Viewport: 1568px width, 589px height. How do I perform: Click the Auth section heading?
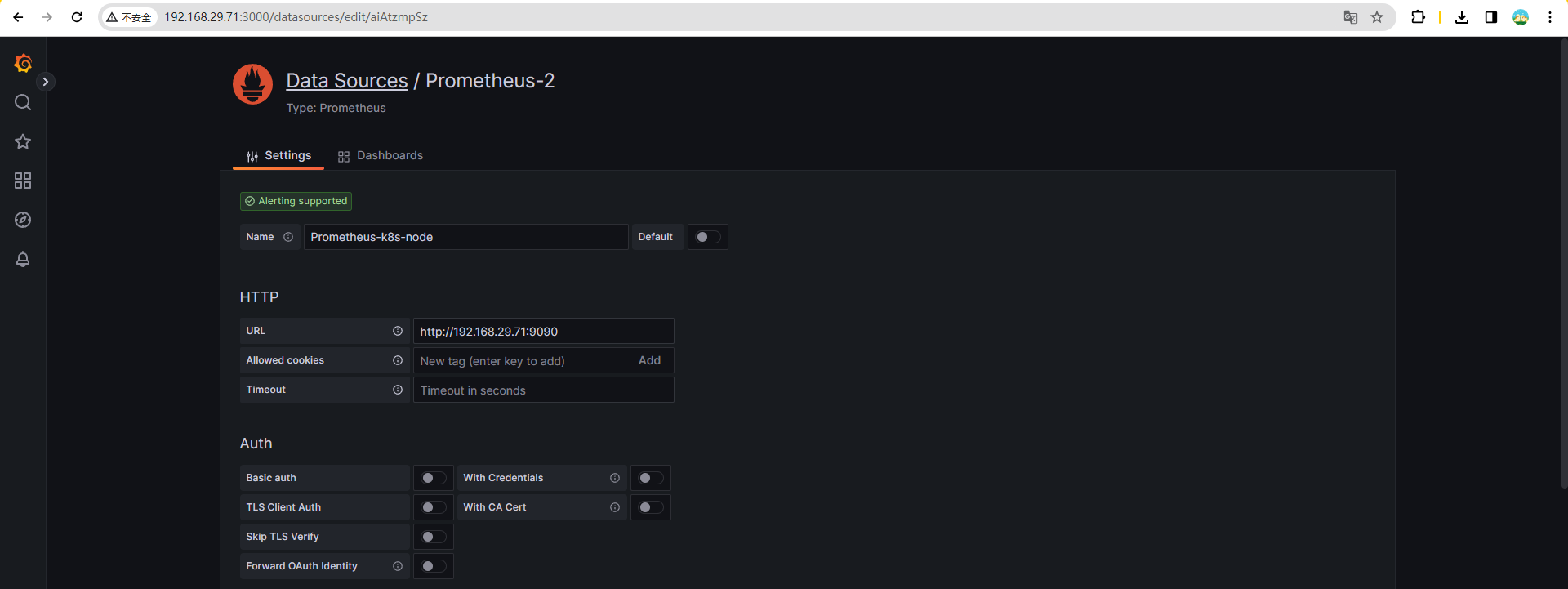pos(256,443)
